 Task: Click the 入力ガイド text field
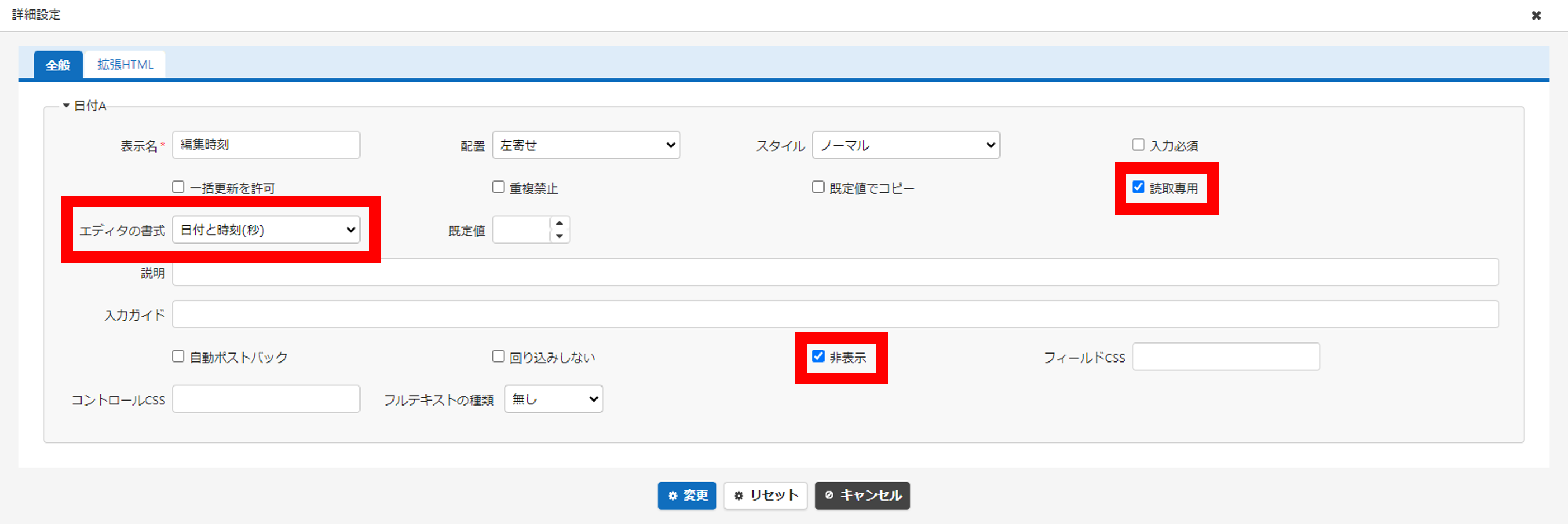(x=835, y=314)
